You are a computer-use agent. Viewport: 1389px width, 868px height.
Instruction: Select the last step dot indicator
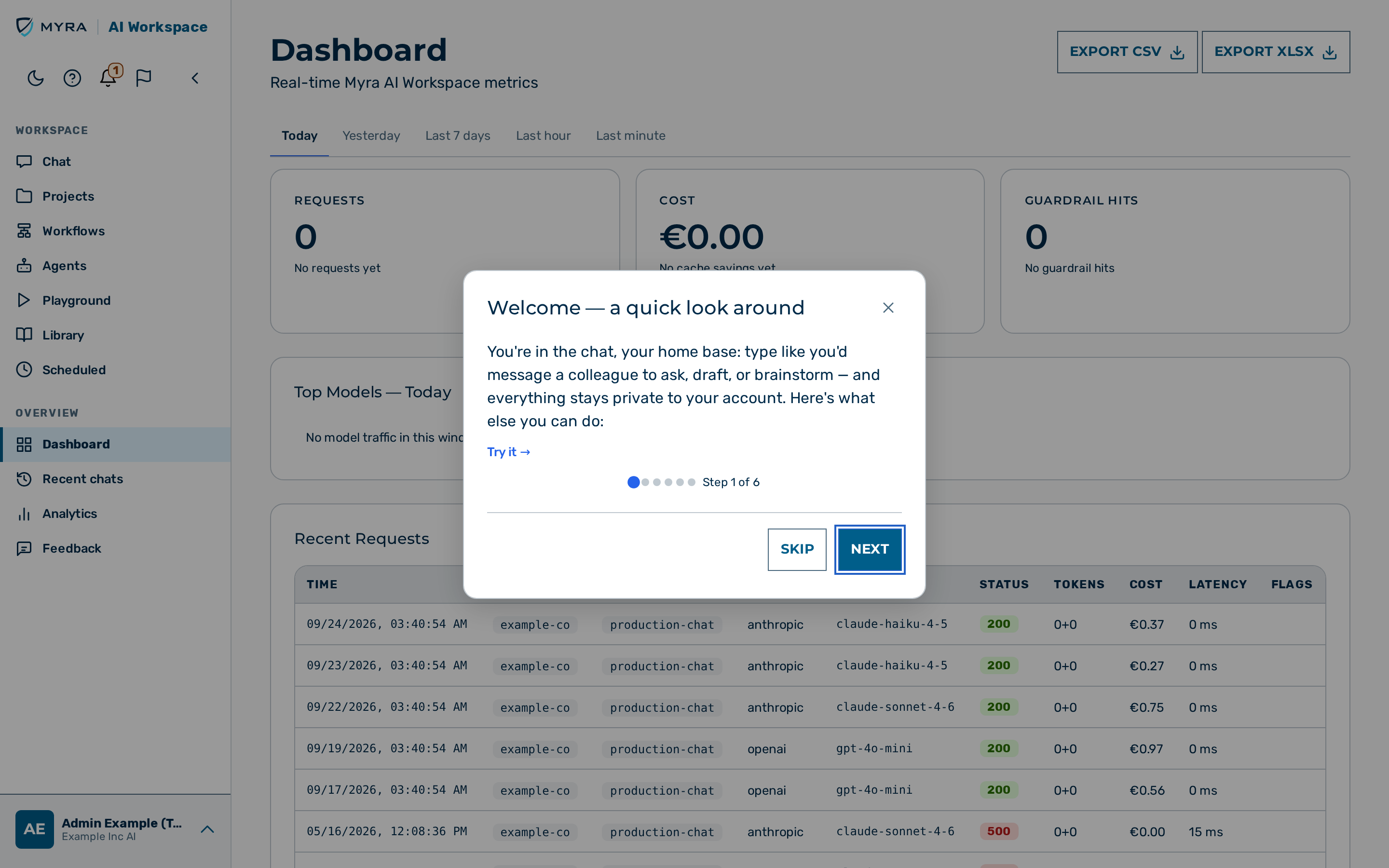coord(692,482)
